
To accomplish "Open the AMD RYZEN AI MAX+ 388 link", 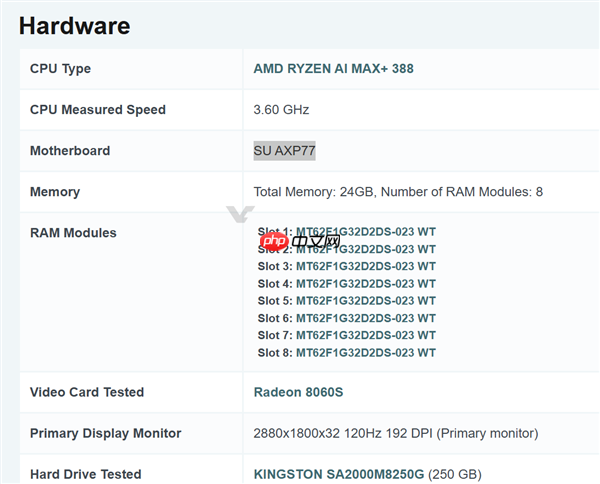I will click(x=333, y=68).
